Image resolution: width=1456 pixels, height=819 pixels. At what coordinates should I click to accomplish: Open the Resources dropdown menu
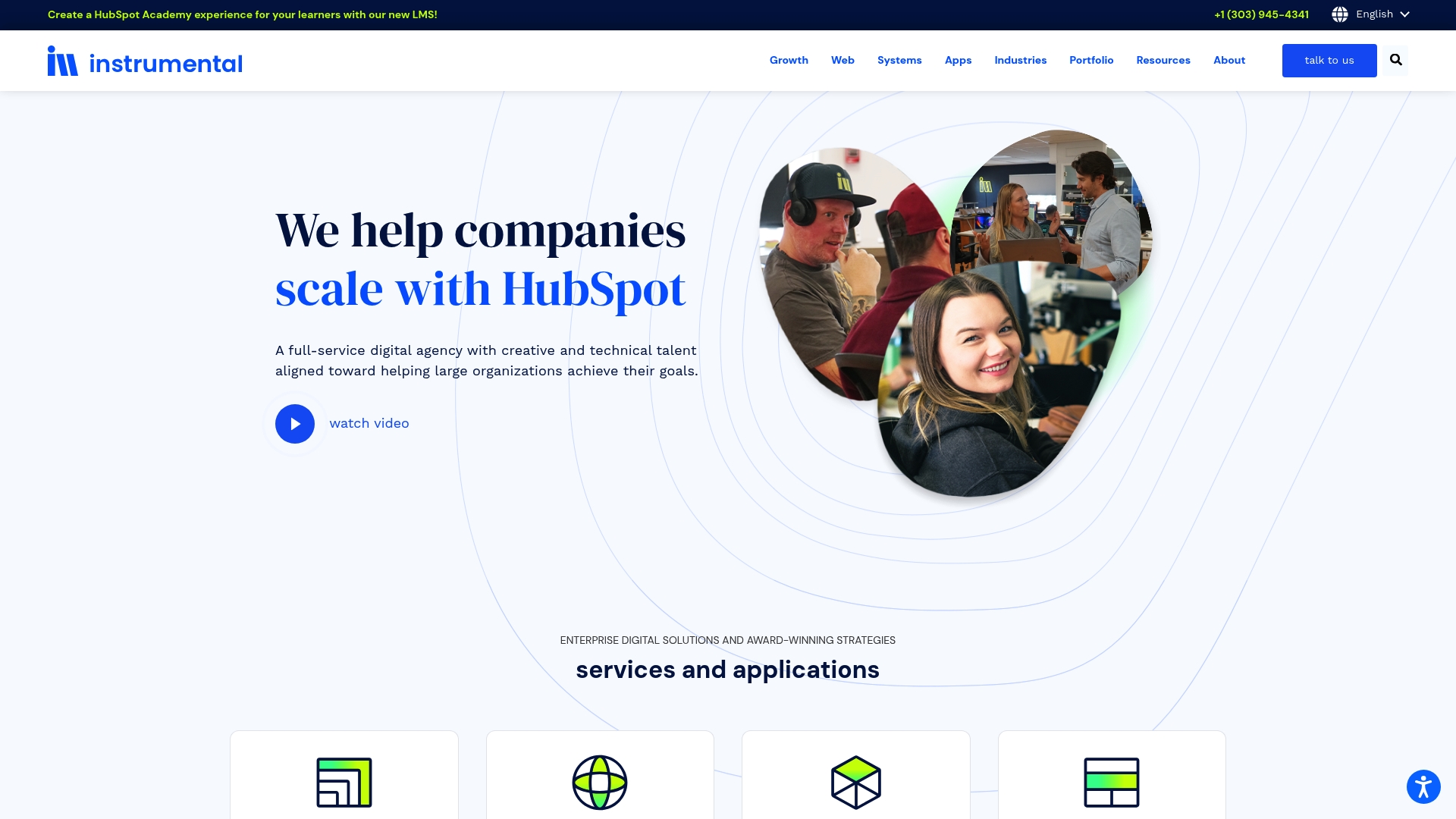[1163, 60]
